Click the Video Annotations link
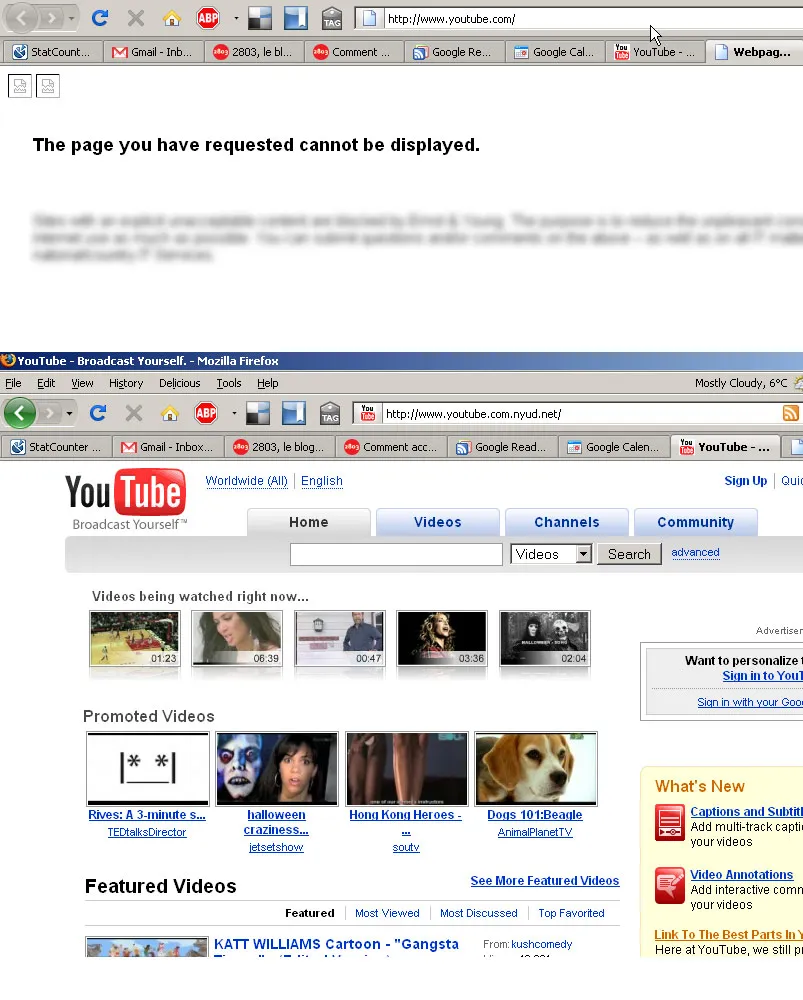Viewport: 803px width, 1000px height. coord(741,875)
